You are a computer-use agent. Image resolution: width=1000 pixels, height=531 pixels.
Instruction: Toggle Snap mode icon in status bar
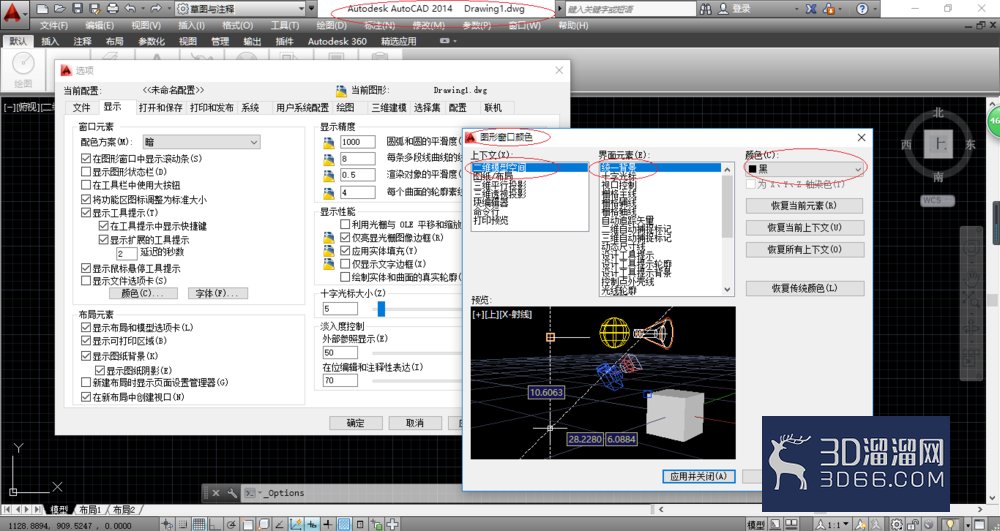click(182, 525)
